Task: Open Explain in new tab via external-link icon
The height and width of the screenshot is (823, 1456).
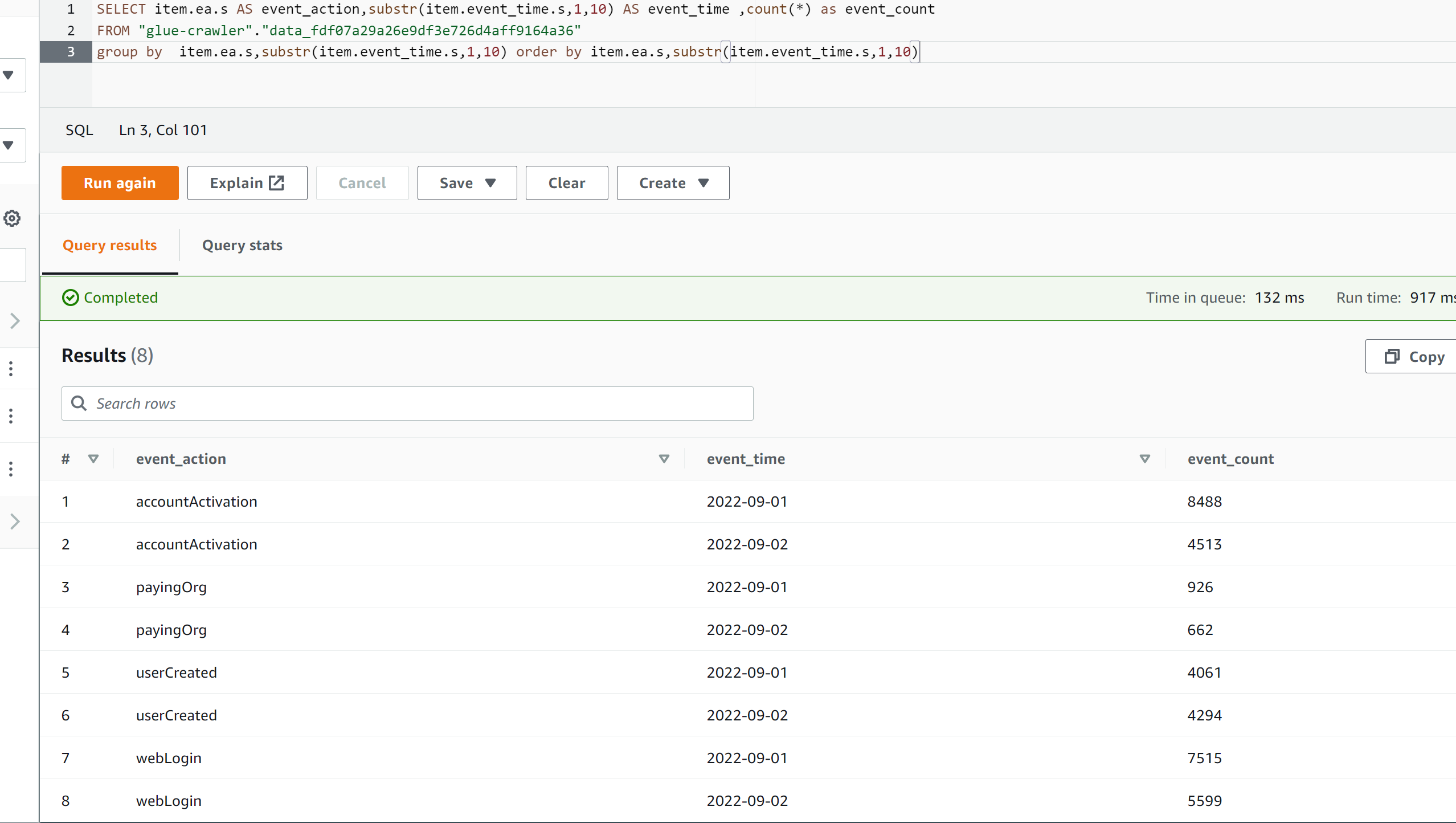Action: coord(276,182)
